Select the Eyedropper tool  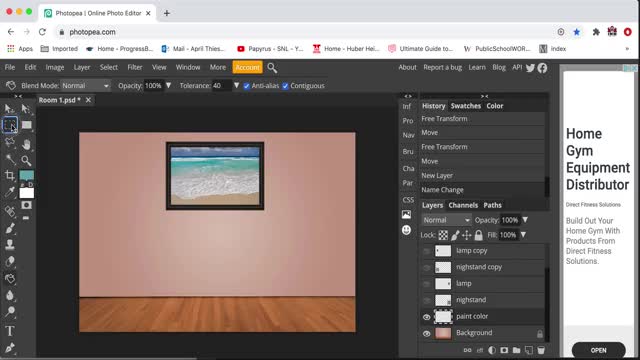tap(10, 192)
